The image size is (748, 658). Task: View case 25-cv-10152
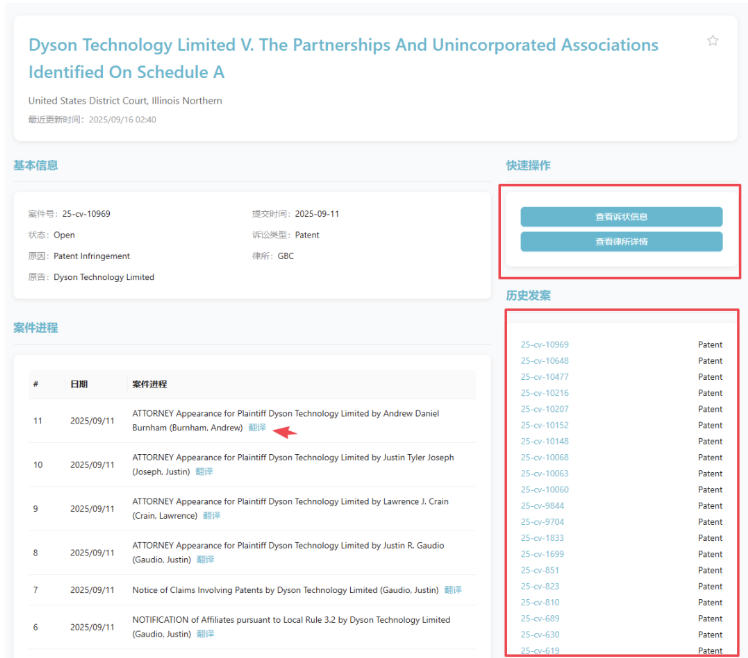tap(544, 425)
